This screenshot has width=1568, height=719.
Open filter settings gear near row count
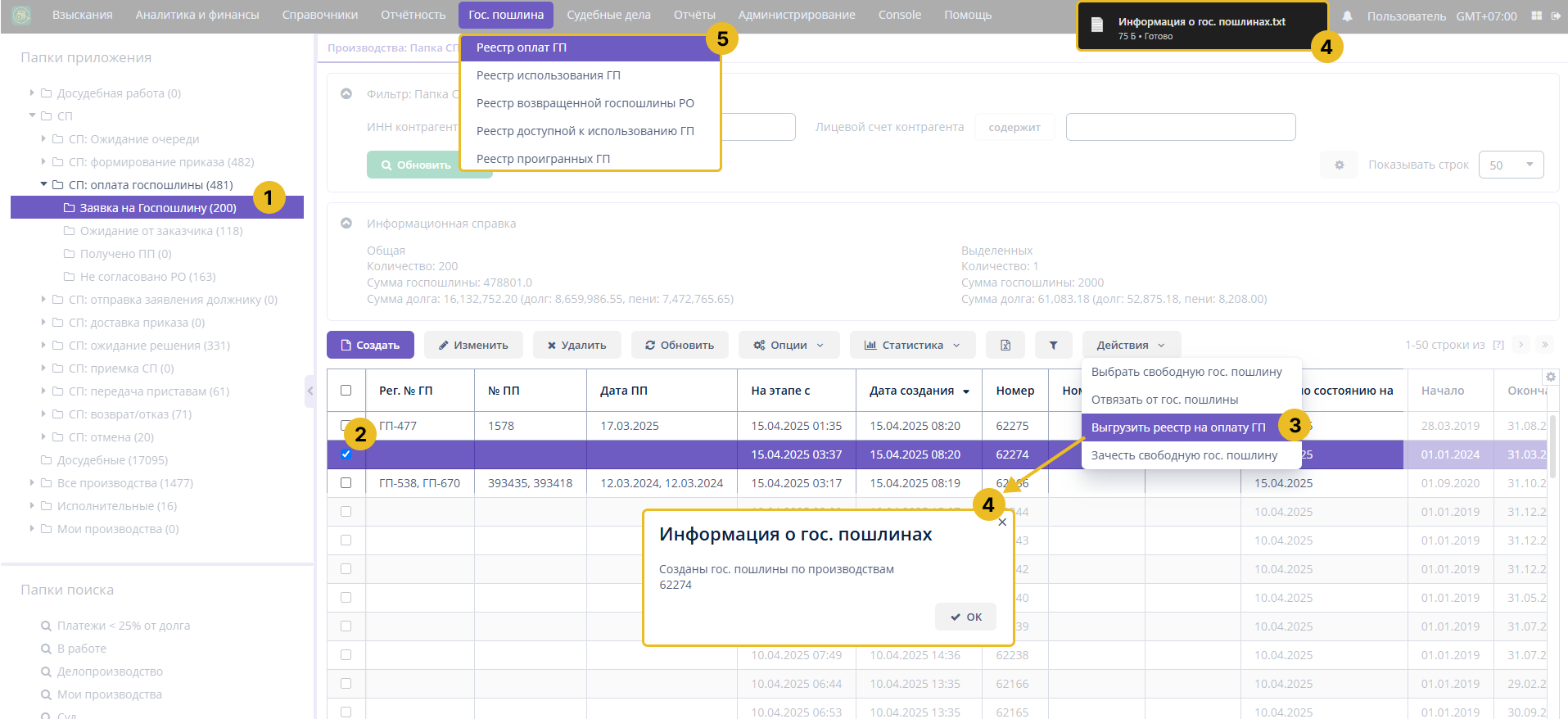(1339, 165)
